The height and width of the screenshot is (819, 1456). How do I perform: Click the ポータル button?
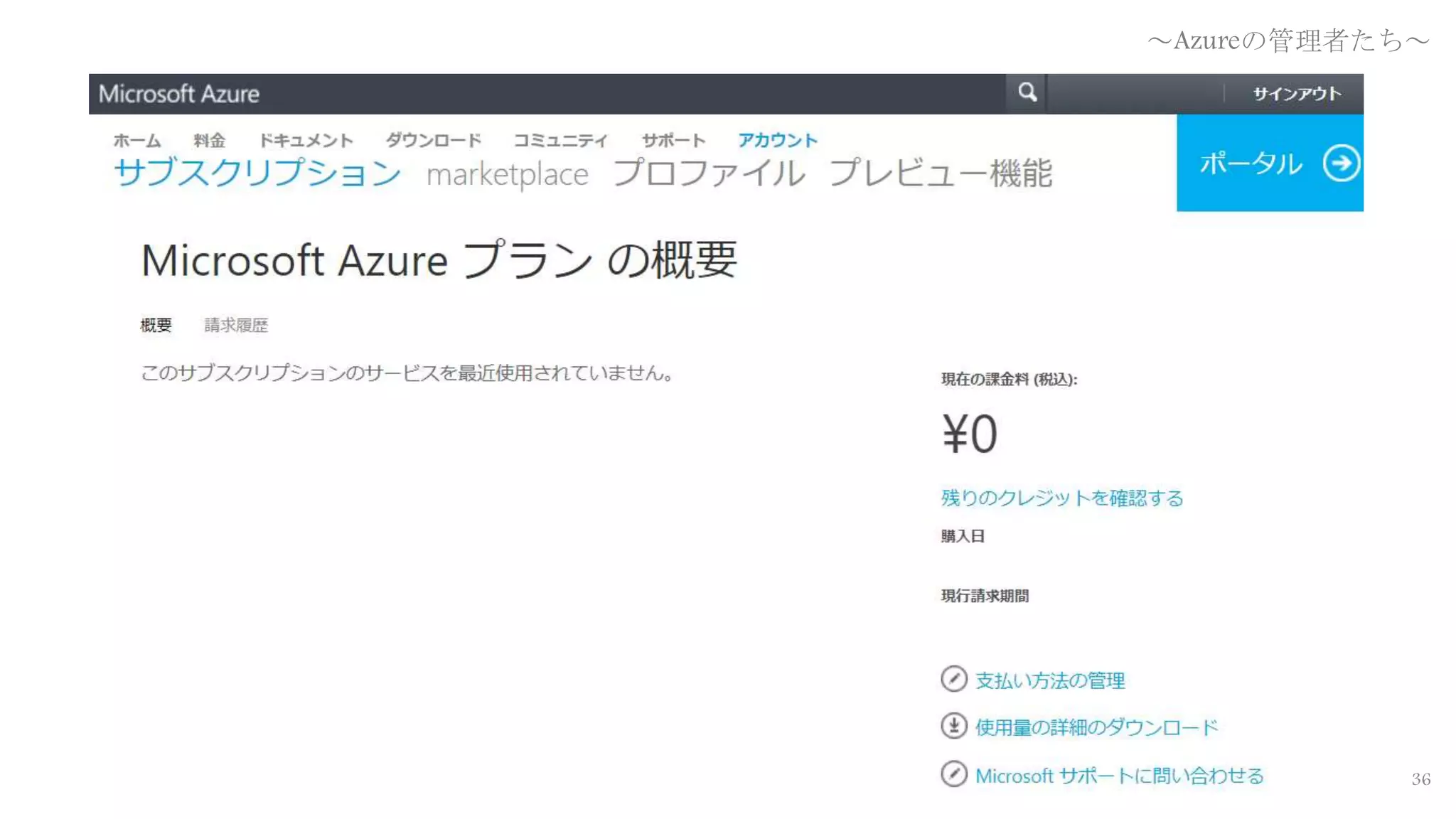(x=1270, y=163)
